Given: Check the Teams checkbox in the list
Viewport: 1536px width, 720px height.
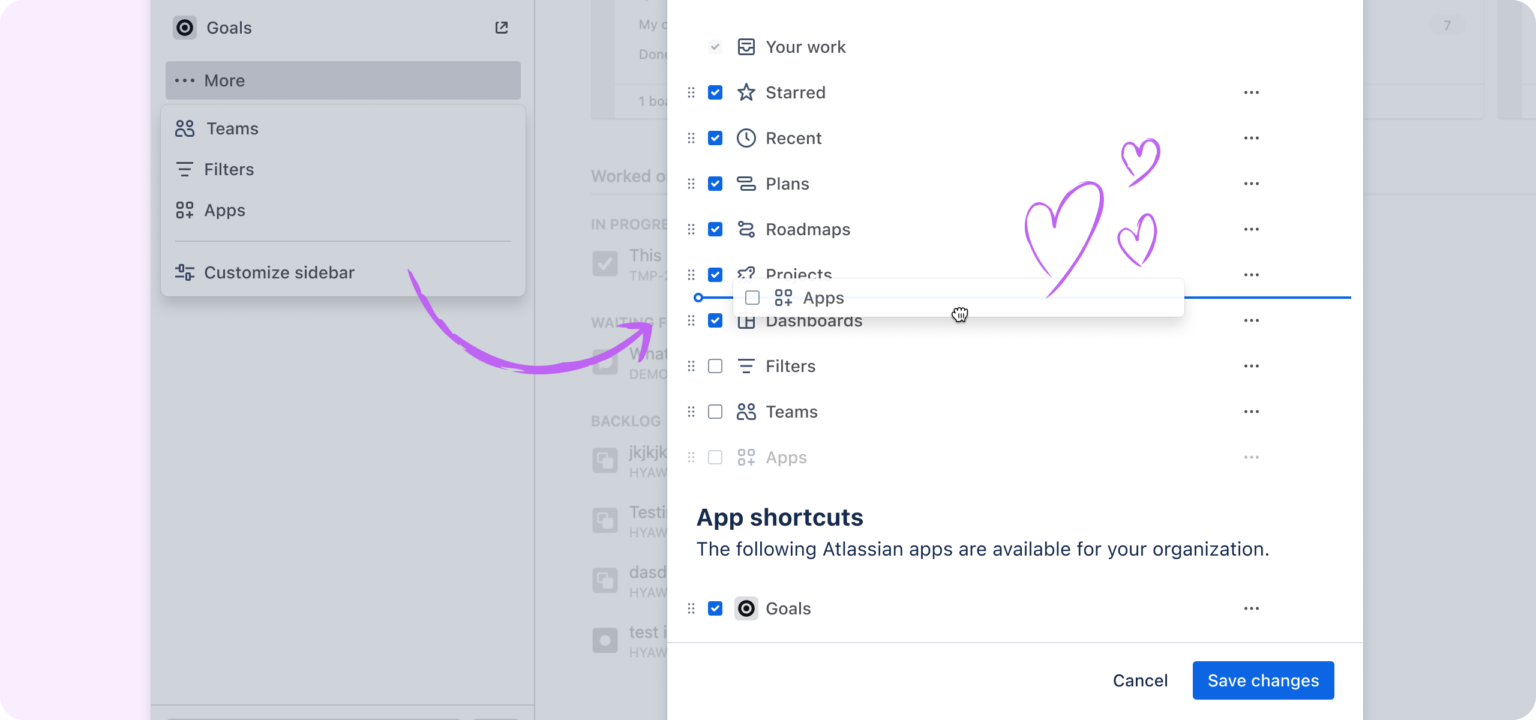Looking at the screenshot, I should pos(715,412).
